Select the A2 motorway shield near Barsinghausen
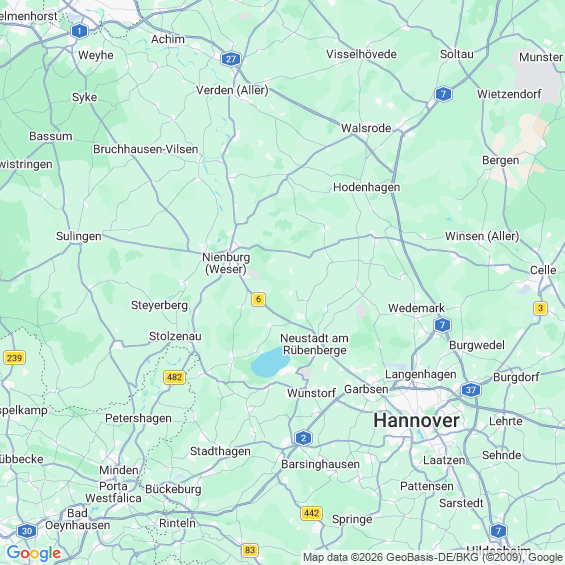Screen dimensions: 565x565 pos(303,438)
